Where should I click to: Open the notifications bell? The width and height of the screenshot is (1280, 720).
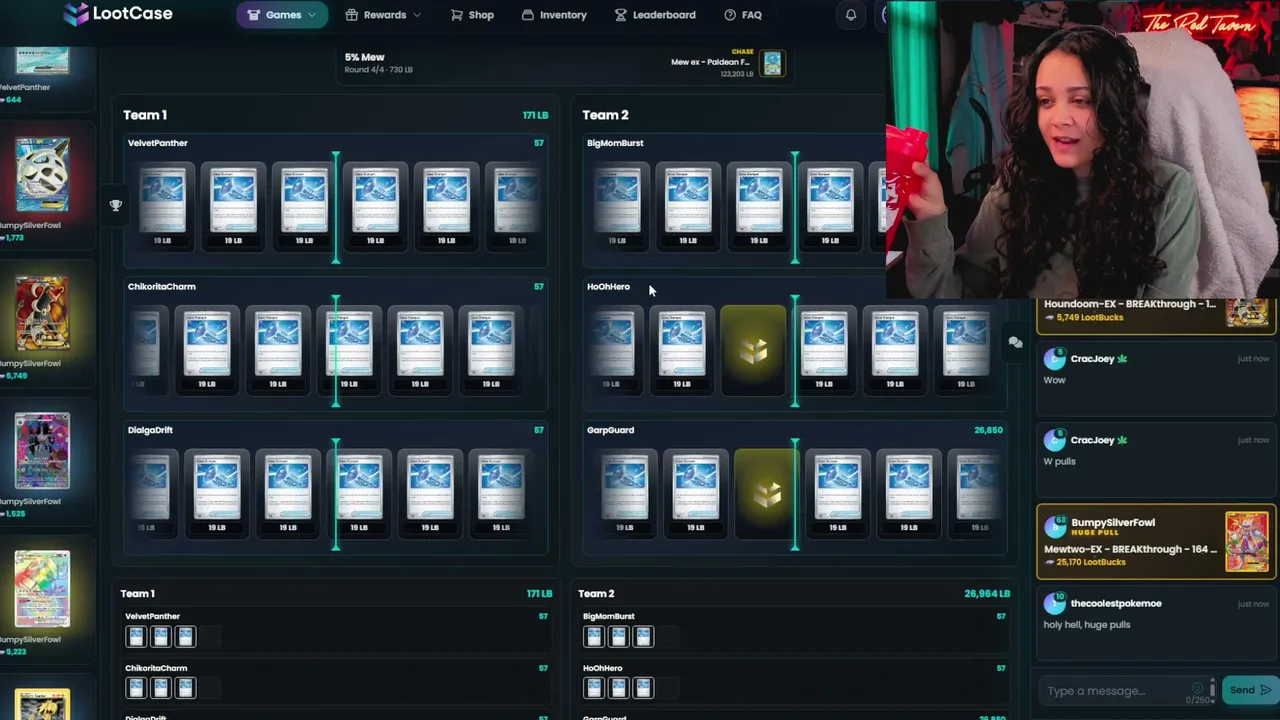(851, 15)
